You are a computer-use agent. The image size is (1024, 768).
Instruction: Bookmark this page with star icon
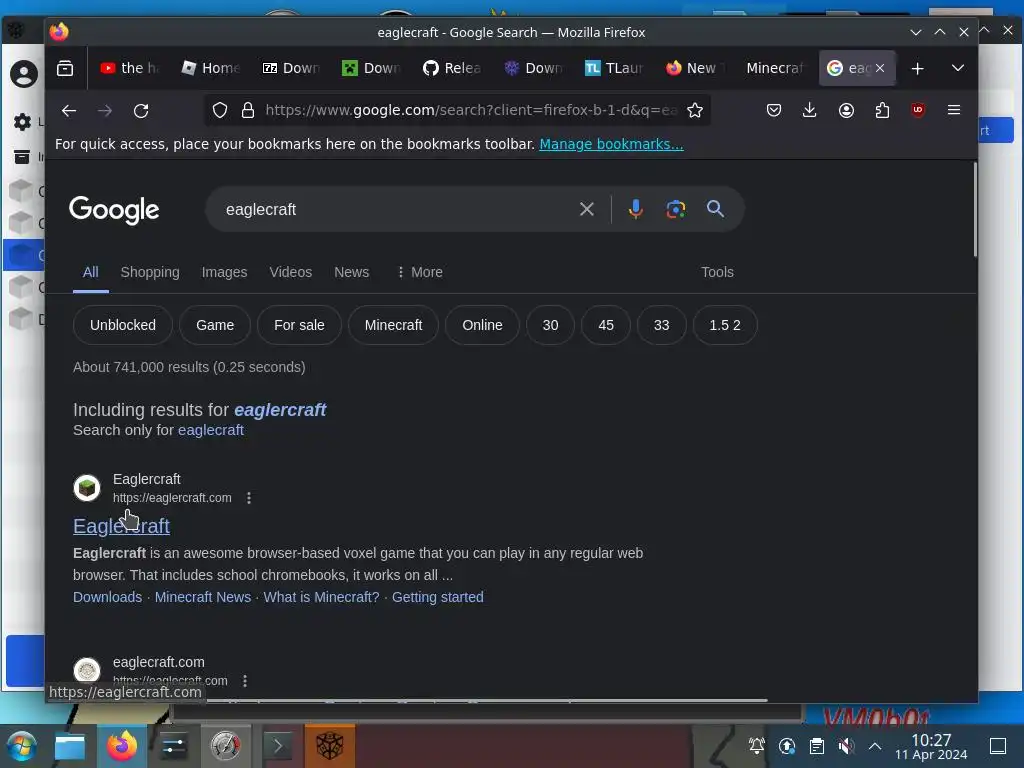click(x=695, y=110)
